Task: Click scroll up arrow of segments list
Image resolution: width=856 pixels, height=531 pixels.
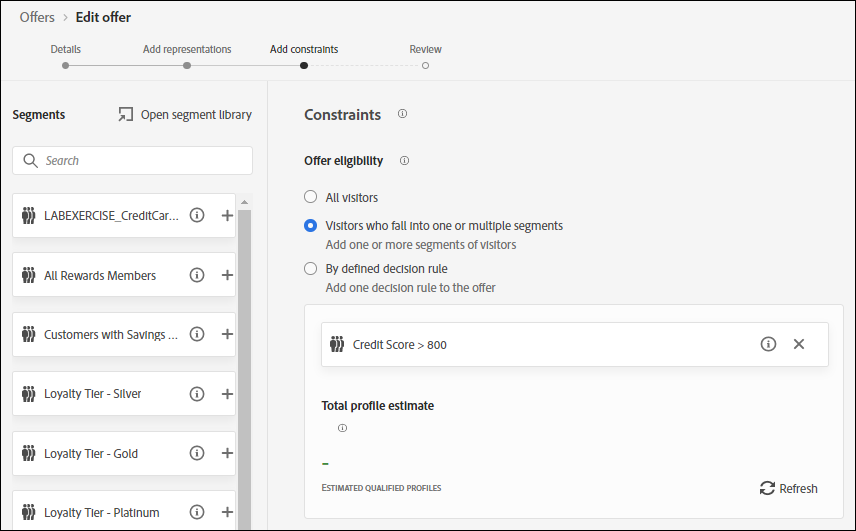Action: click(244, 202)
